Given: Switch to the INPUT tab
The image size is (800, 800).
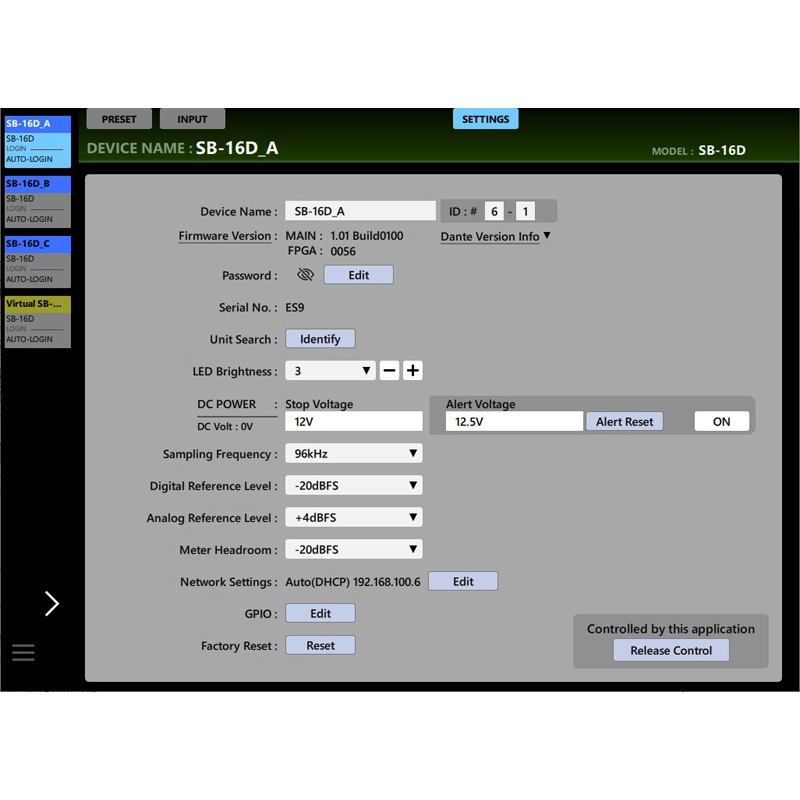Looking at the screenshot, I should tap(192, 119).
